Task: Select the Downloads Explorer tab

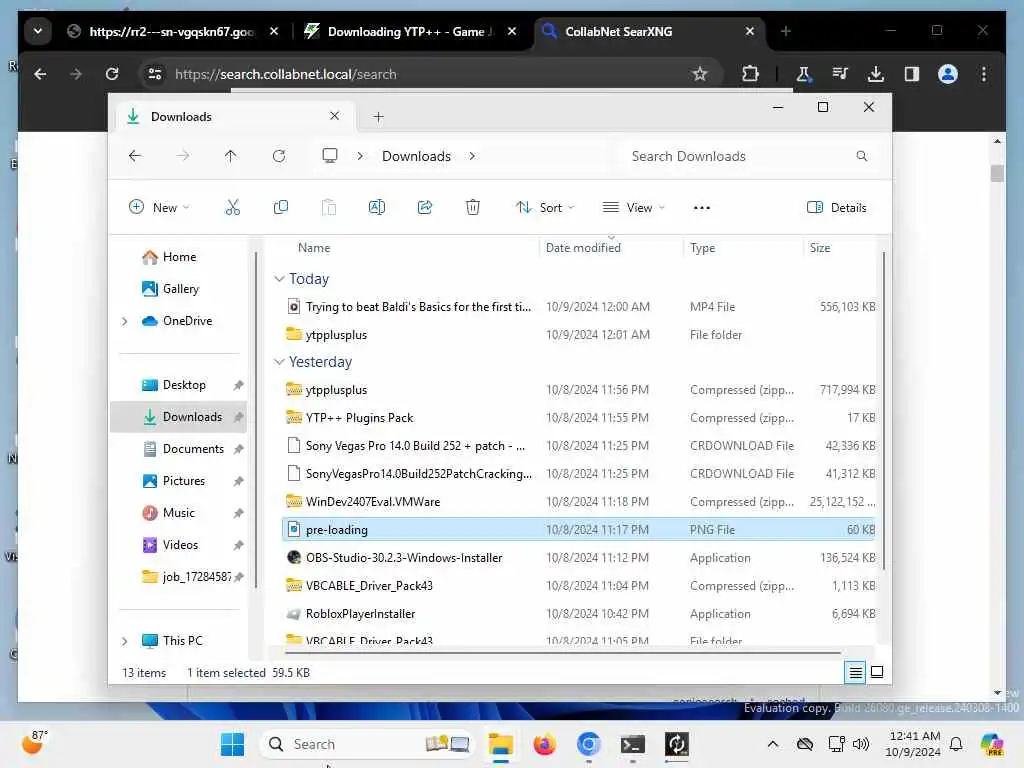Action: (x=234, y=117)
